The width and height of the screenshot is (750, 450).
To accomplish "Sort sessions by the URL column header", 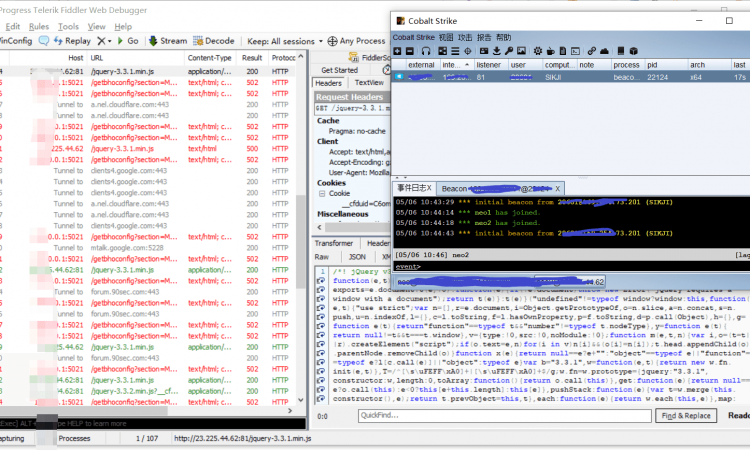I will click(x=135, y=58).
